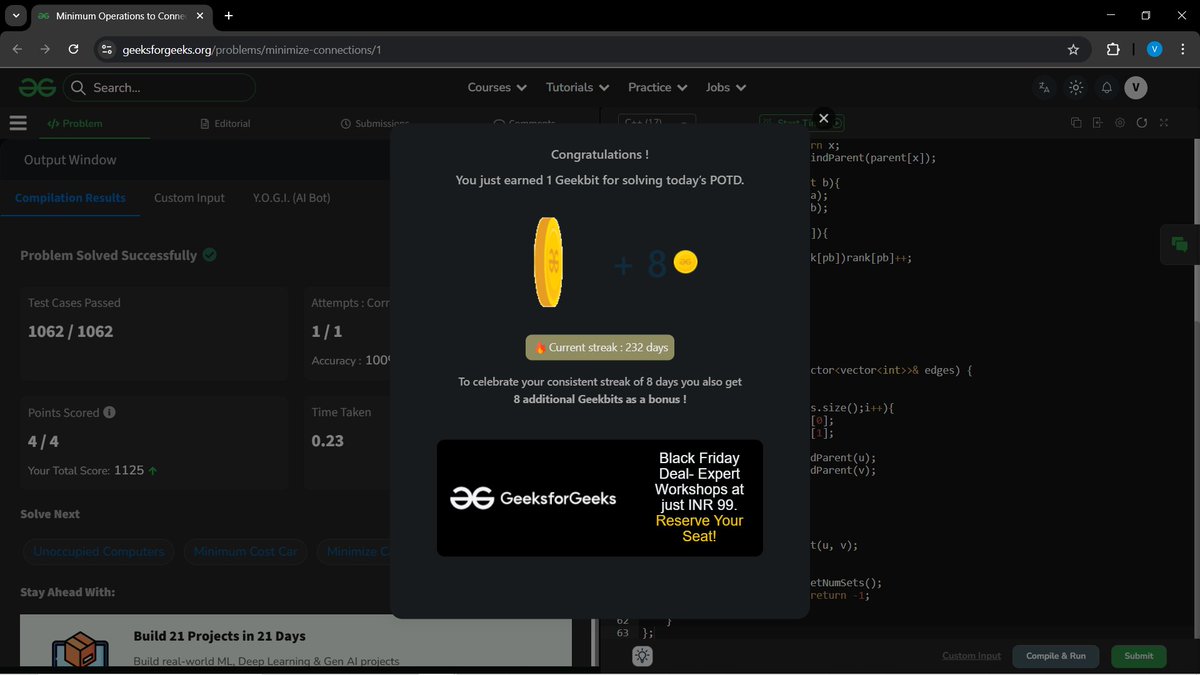The height and width of the screenshot is (675, 1200).
Task: Click the import code icon in the editor toolbar
Action: click(x=1097, y=121)
